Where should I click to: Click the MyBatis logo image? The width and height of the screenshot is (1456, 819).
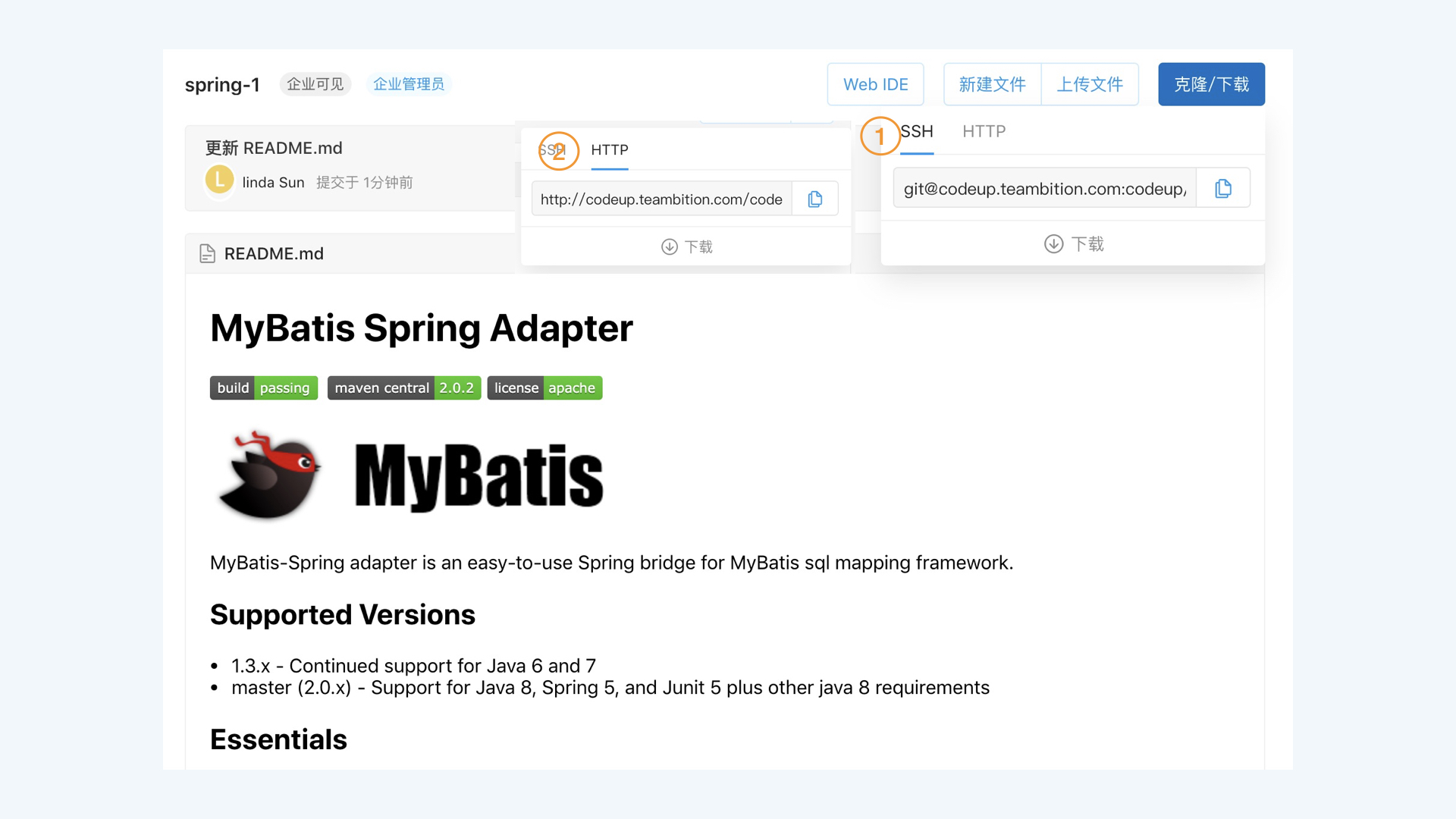tap(410, 475)
